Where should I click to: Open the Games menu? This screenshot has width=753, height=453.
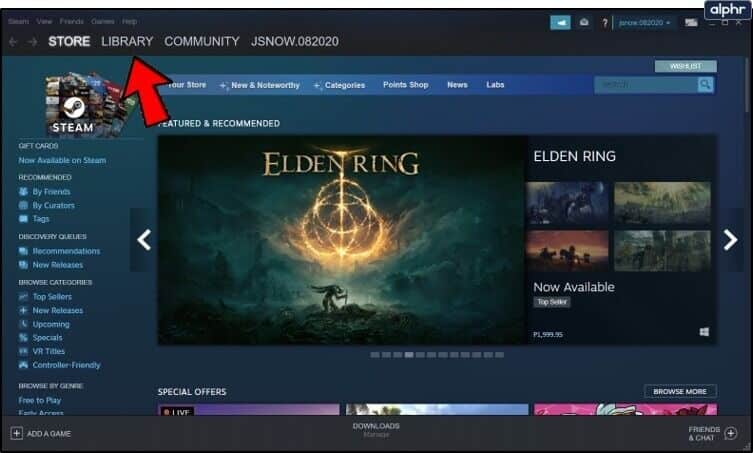pos(102,21)
